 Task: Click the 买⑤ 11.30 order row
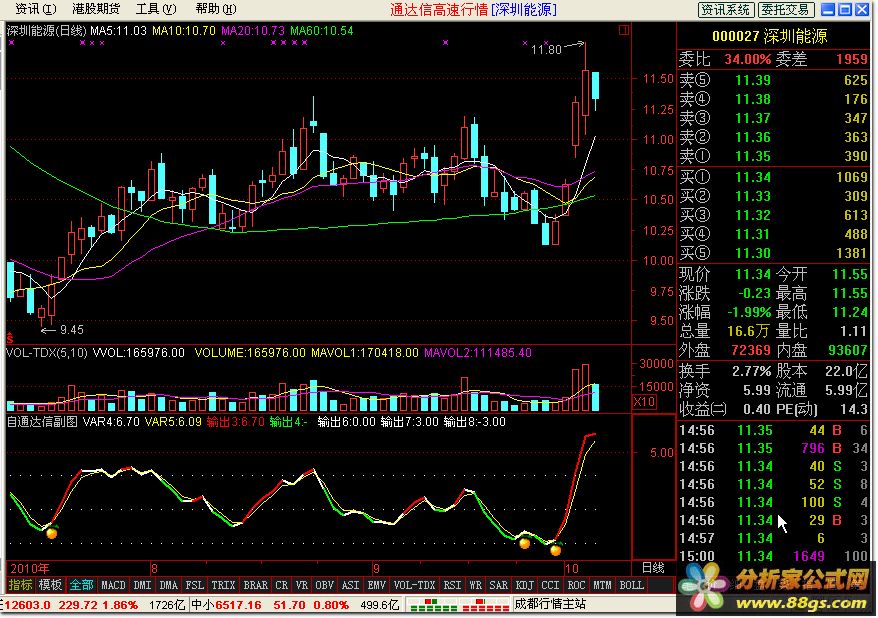[773, 252]
